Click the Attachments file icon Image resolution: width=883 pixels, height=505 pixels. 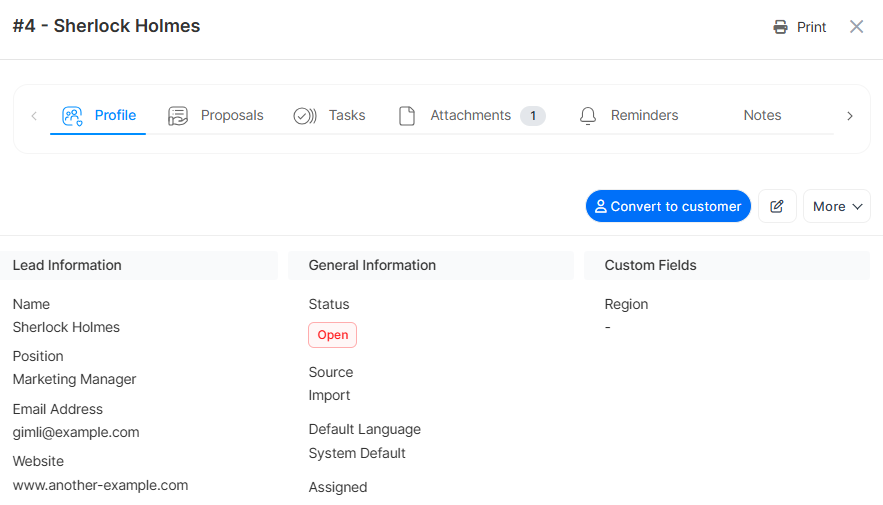point(407,116)
